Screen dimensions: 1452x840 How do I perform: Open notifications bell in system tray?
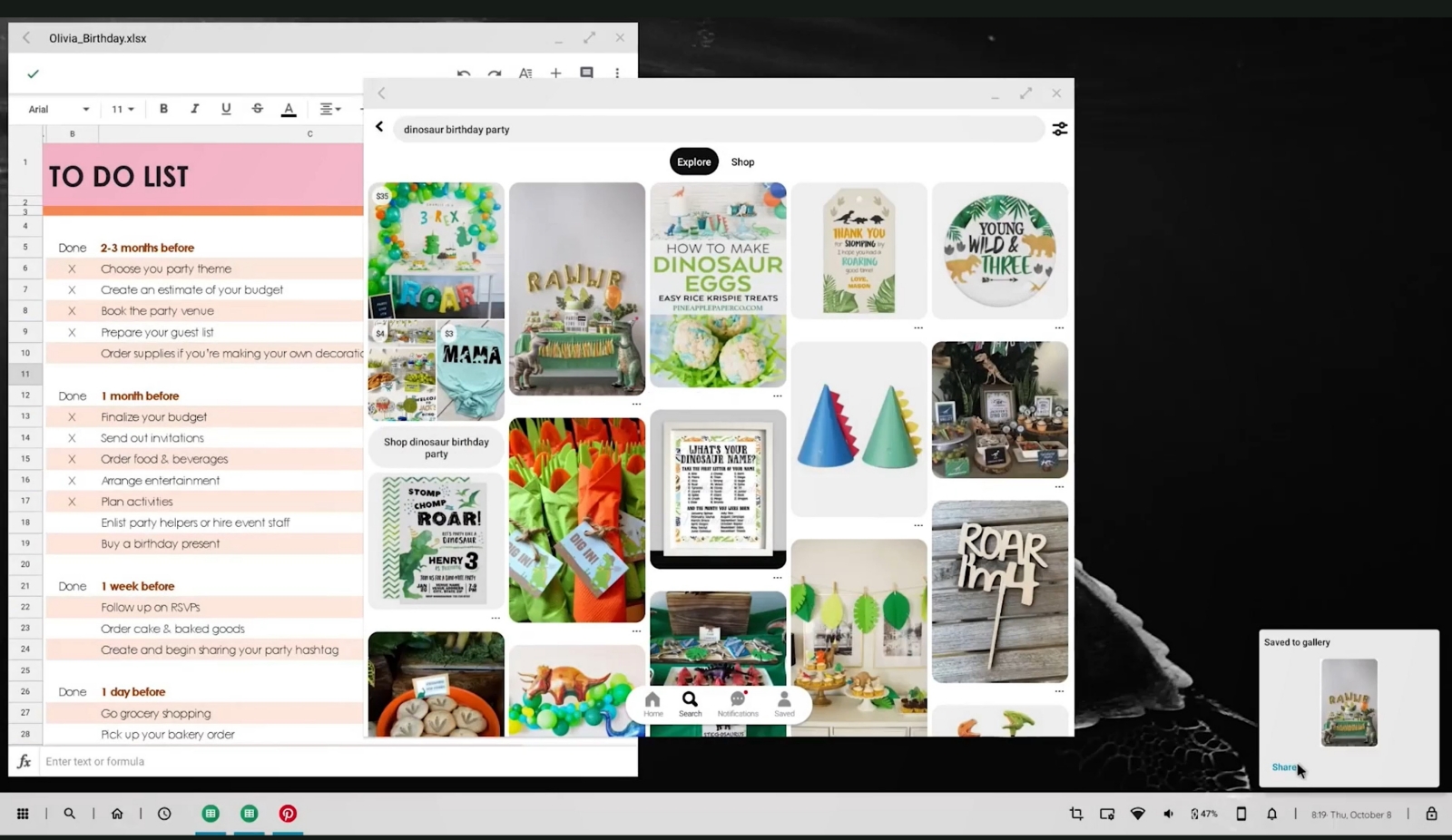(x=1271, y=814)
